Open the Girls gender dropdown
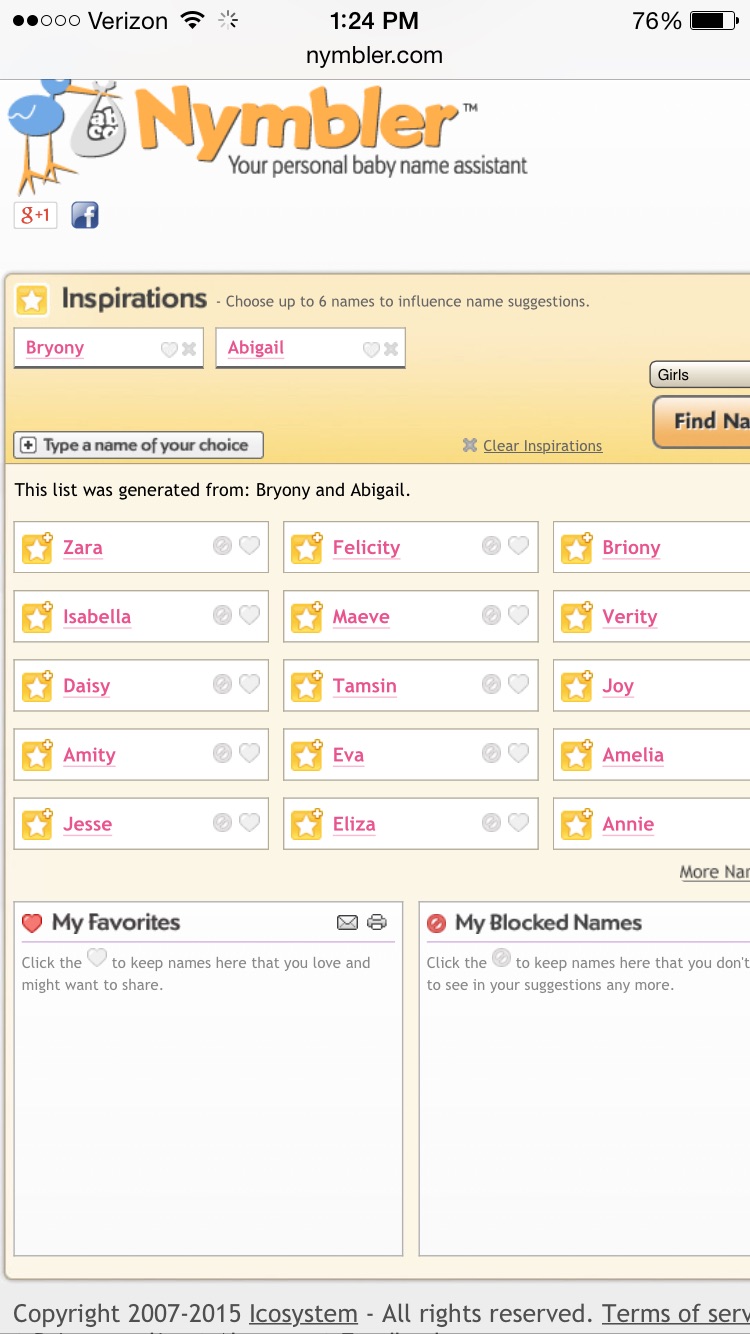This screenshot has width=750, height=1334. tap(700, 375)
